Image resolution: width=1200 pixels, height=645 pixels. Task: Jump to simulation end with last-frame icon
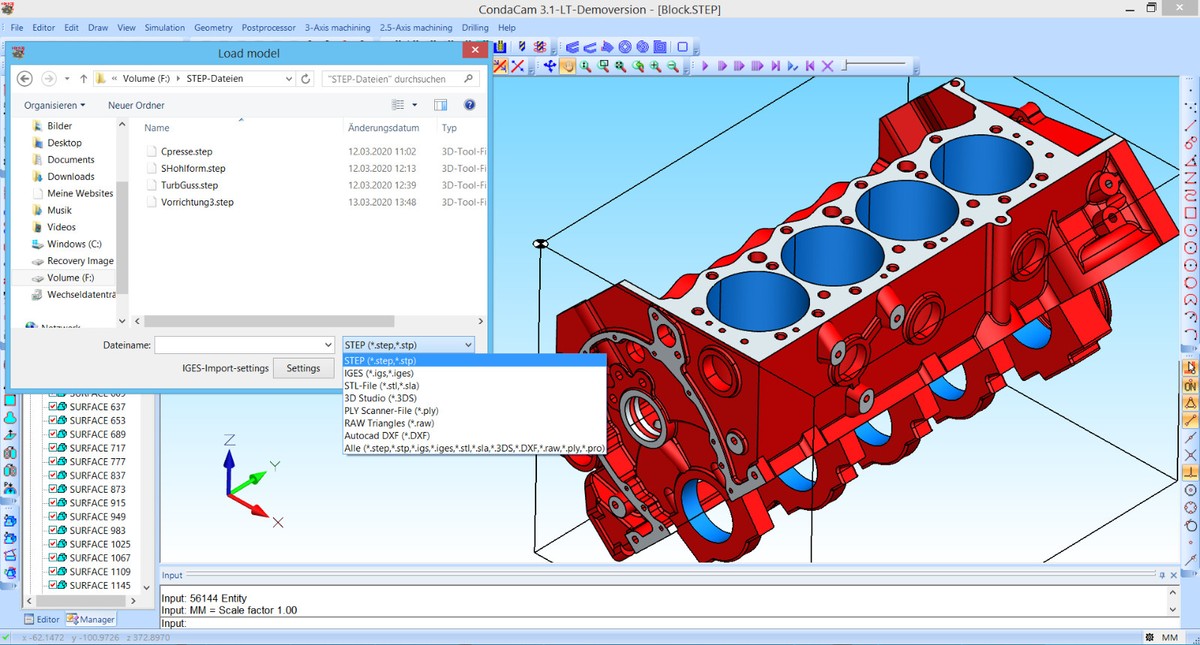coord(776,66)
